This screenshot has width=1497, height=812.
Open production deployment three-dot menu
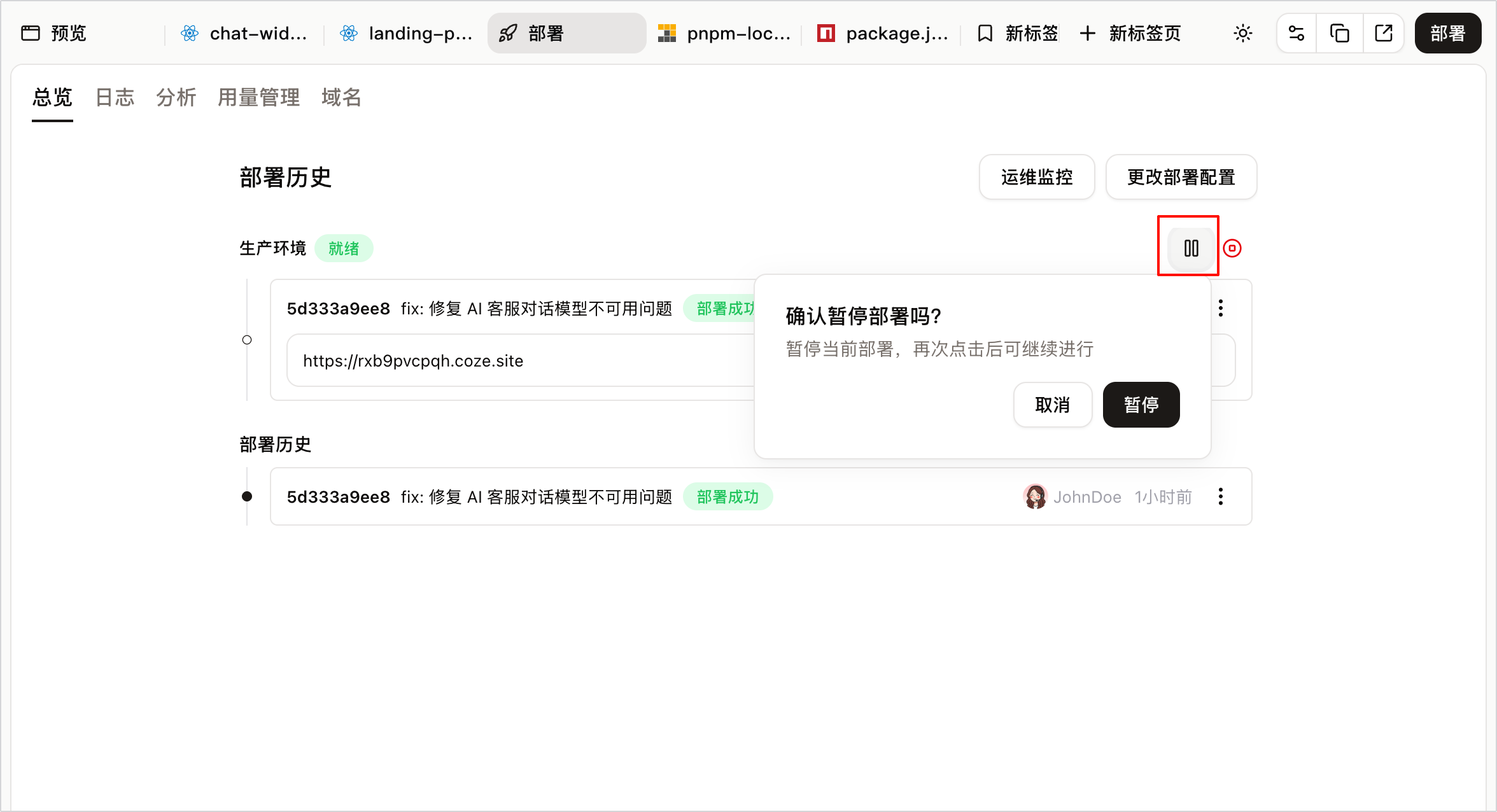tap(1221, 308)
